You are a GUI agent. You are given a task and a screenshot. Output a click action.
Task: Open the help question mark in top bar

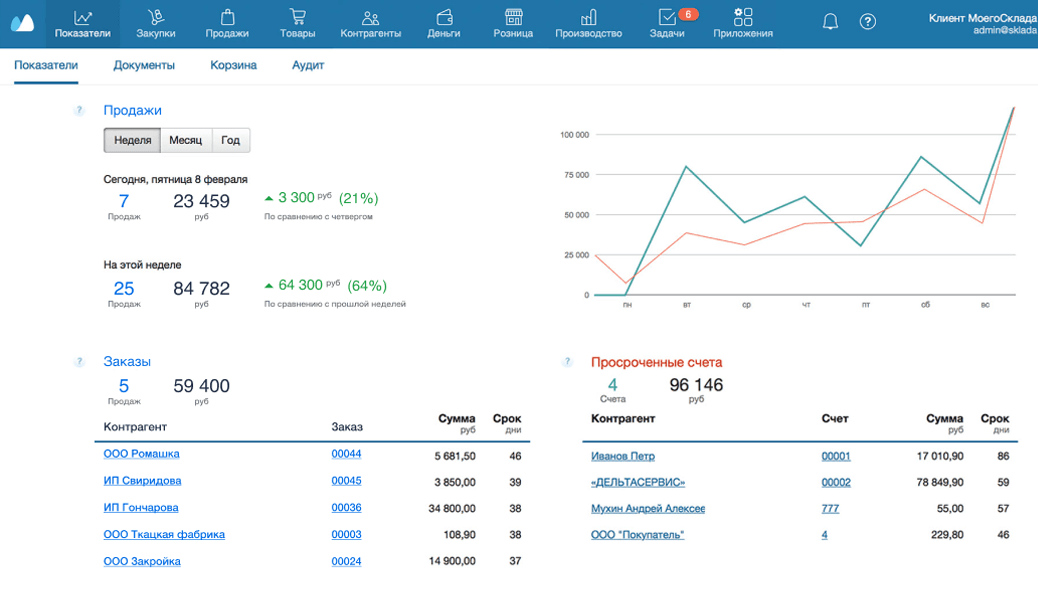click(x=868, y=22)
